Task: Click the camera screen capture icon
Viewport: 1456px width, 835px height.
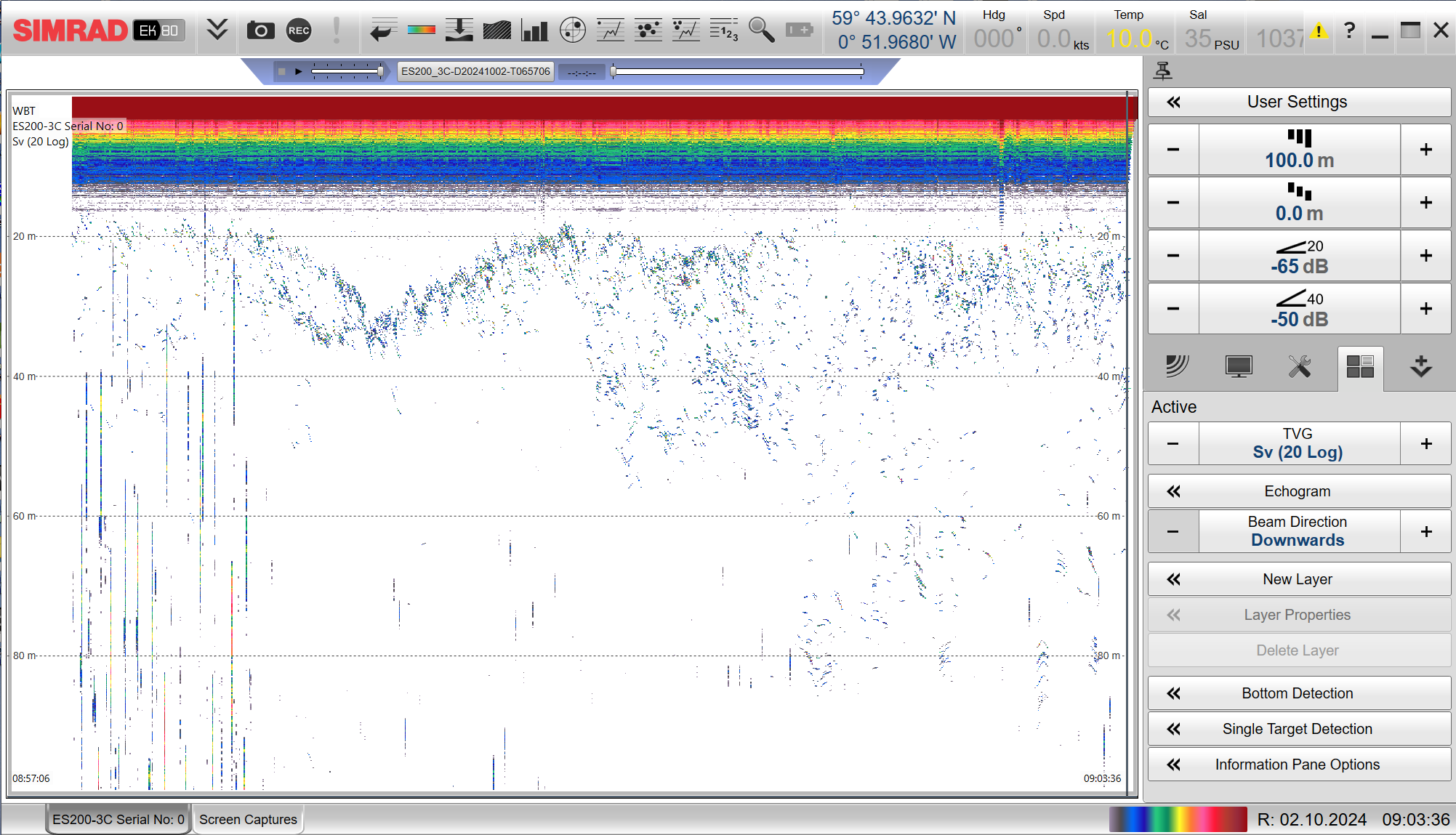Action: [260, 31]
